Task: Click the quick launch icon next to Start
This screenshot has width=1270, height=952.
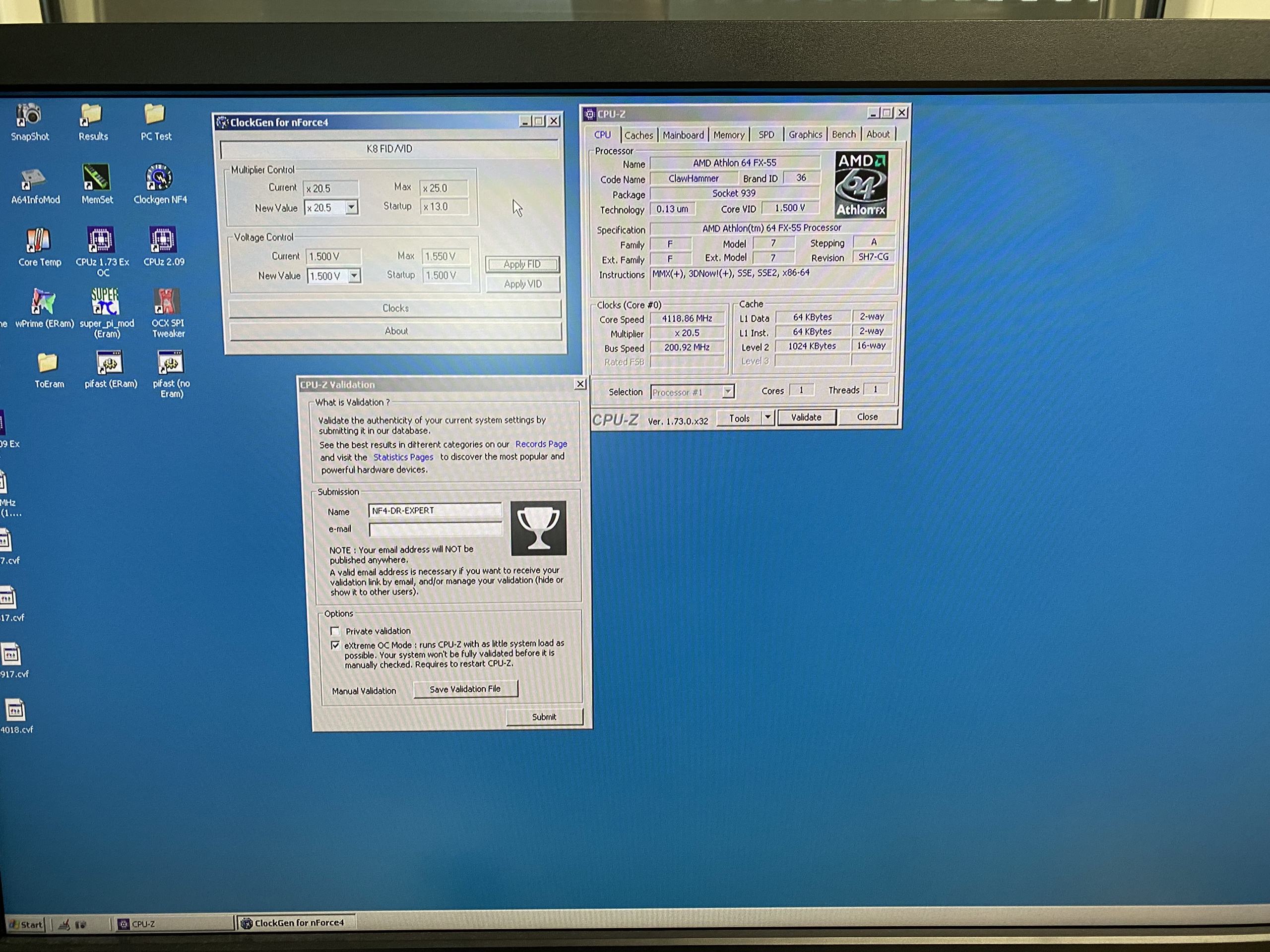Action: click(x=65, y=924)
